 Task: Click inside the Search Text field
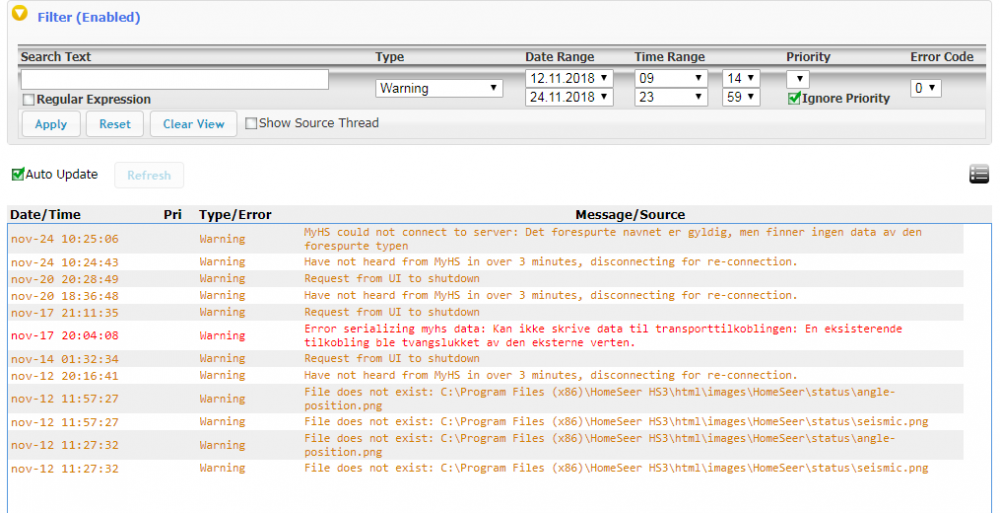(175, 79)
